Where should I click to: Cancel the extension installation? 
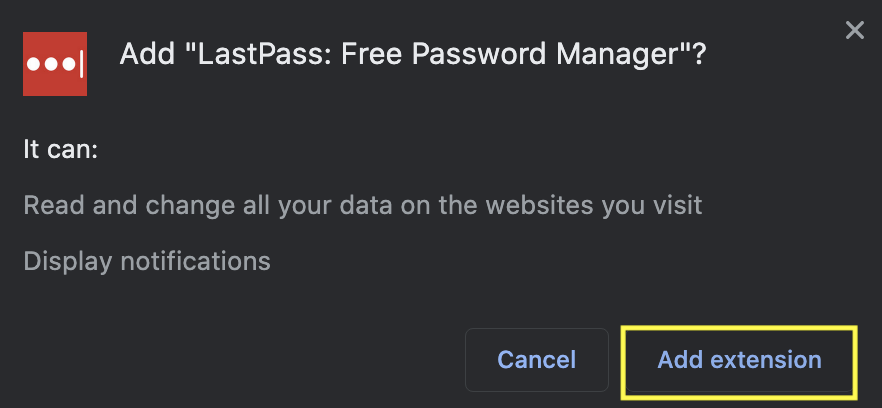[537, 360]
